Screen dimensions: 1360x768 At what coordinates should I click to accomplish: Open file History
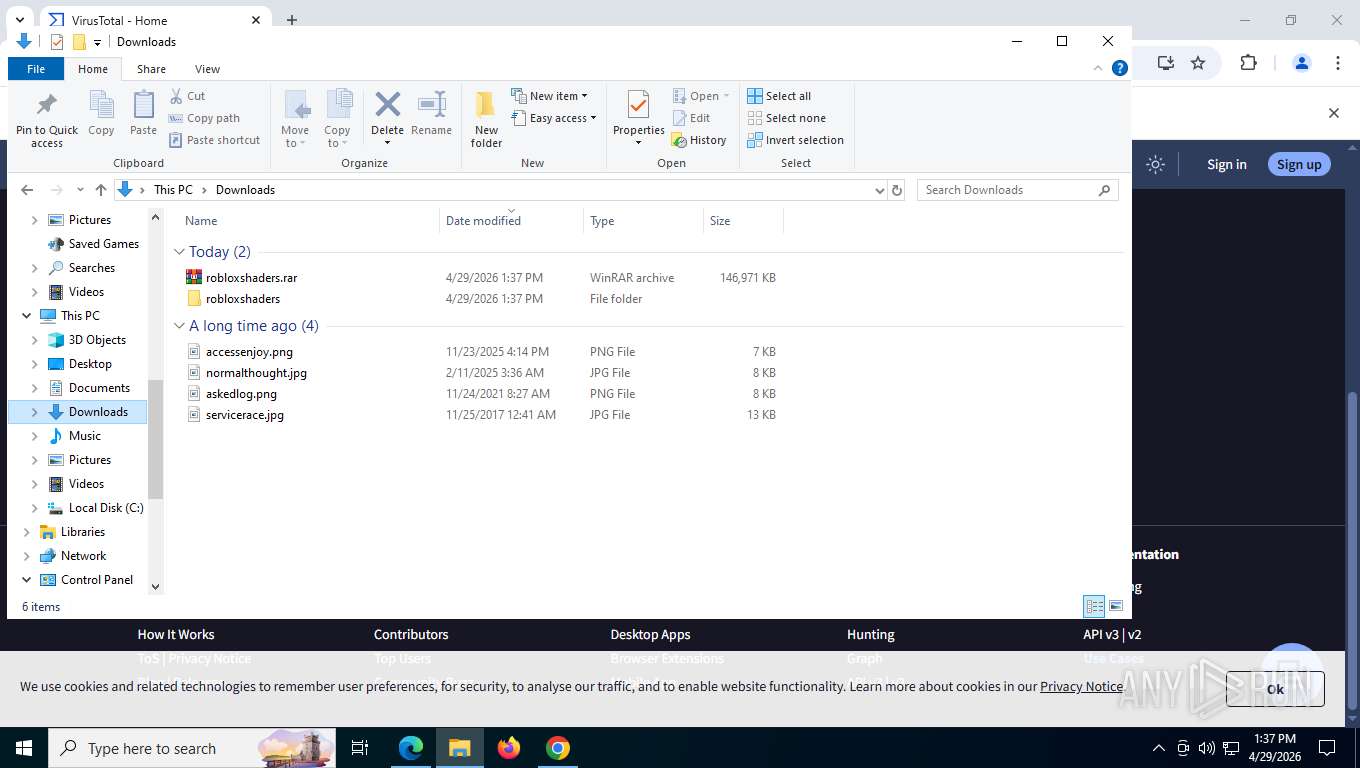(x=699, y=140)
